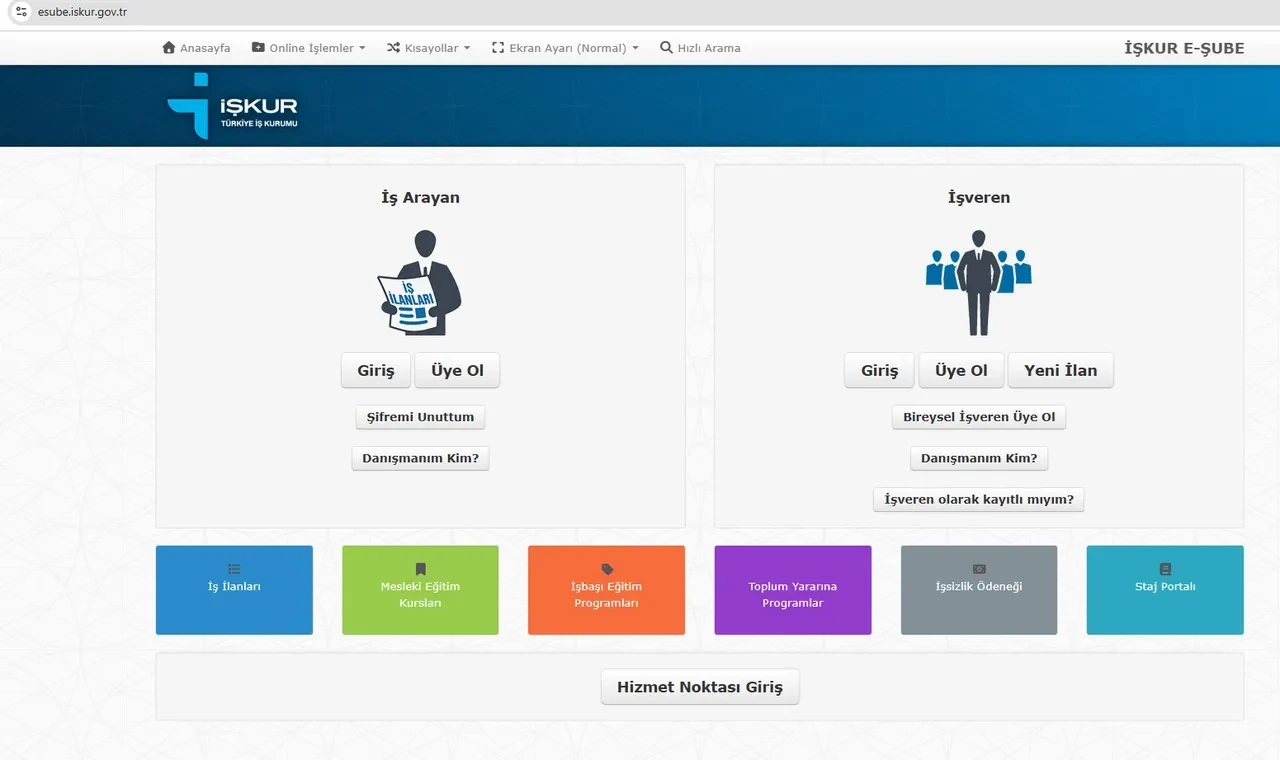The image size is (1280, 760).
Task: Click İşveren olarak kayıtlı mıyım? button
Action: (979, 499)
